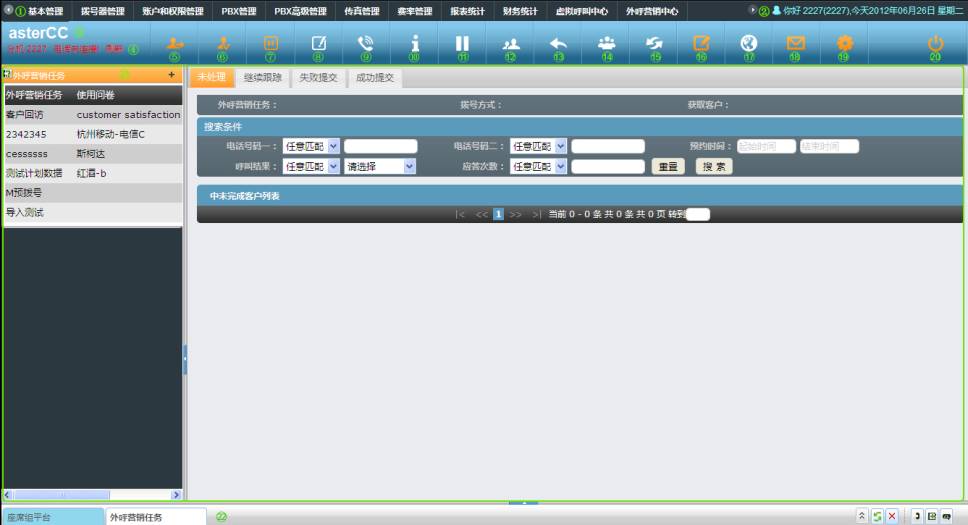Click the orange envelope mail icon
Image resolution: width=968 pixels, height=525 pixels.
coord(796,44)
